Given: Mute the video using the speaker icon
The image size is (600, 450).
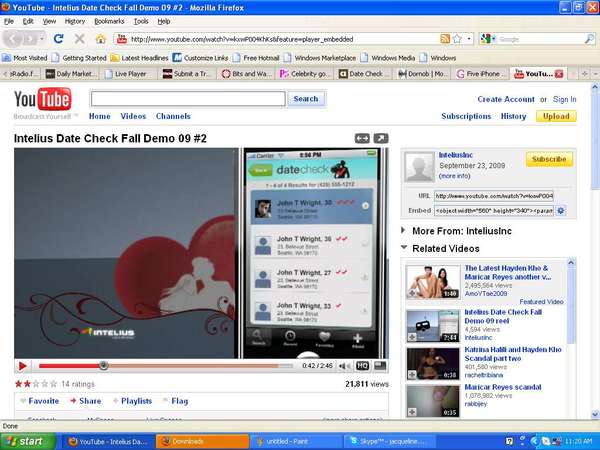Looking at the screenshot, I should [344, 366].
